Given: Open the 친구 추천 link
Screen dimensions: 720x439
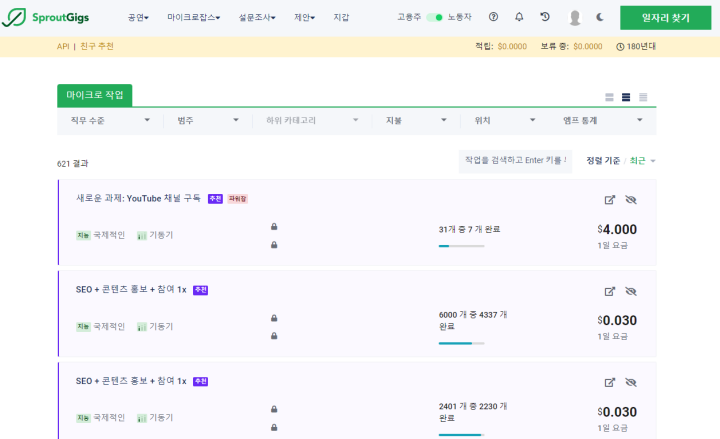Looking at the screenshot, I should 97,46.
